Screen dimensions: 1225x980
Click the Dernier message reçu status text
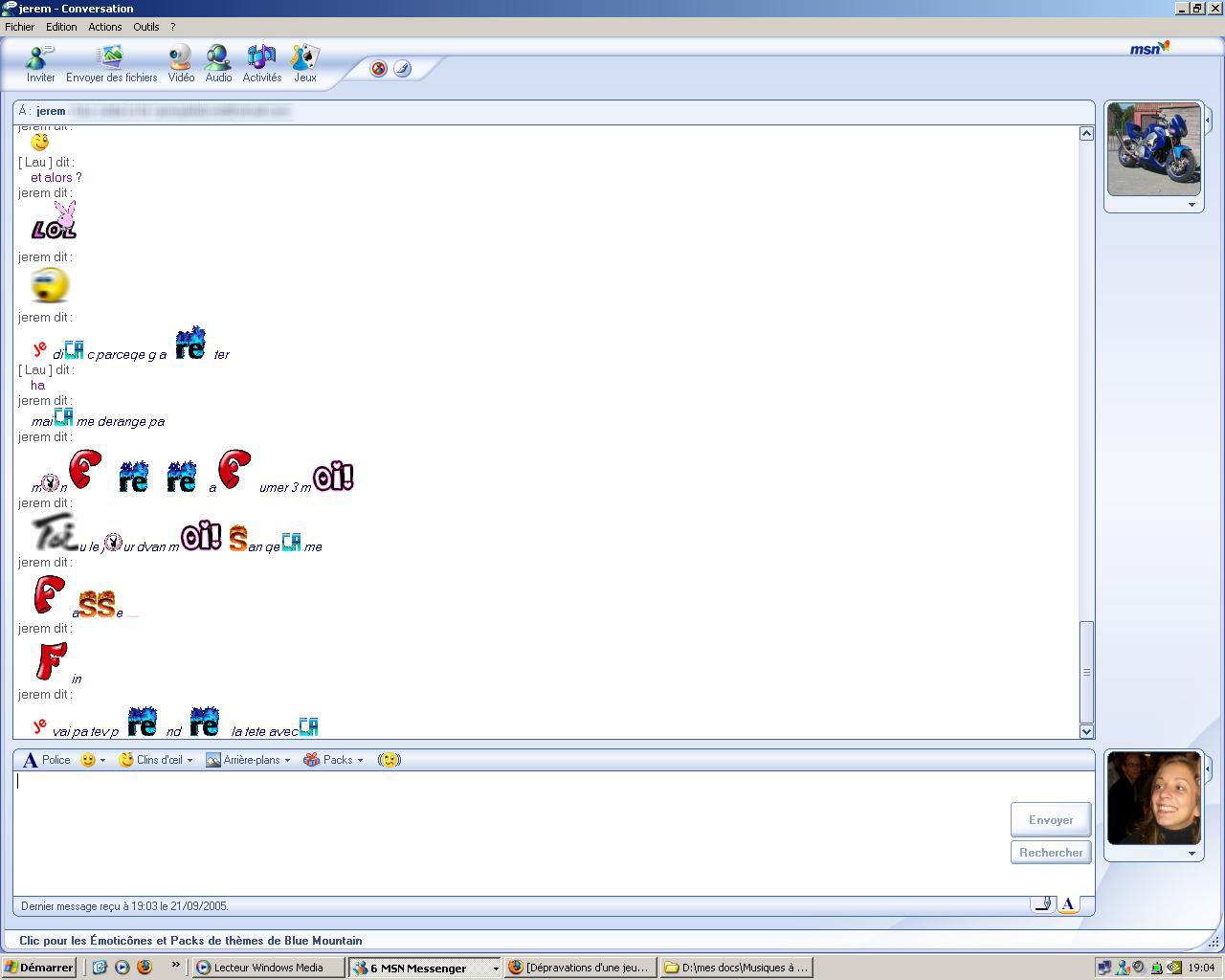(124, 906)
